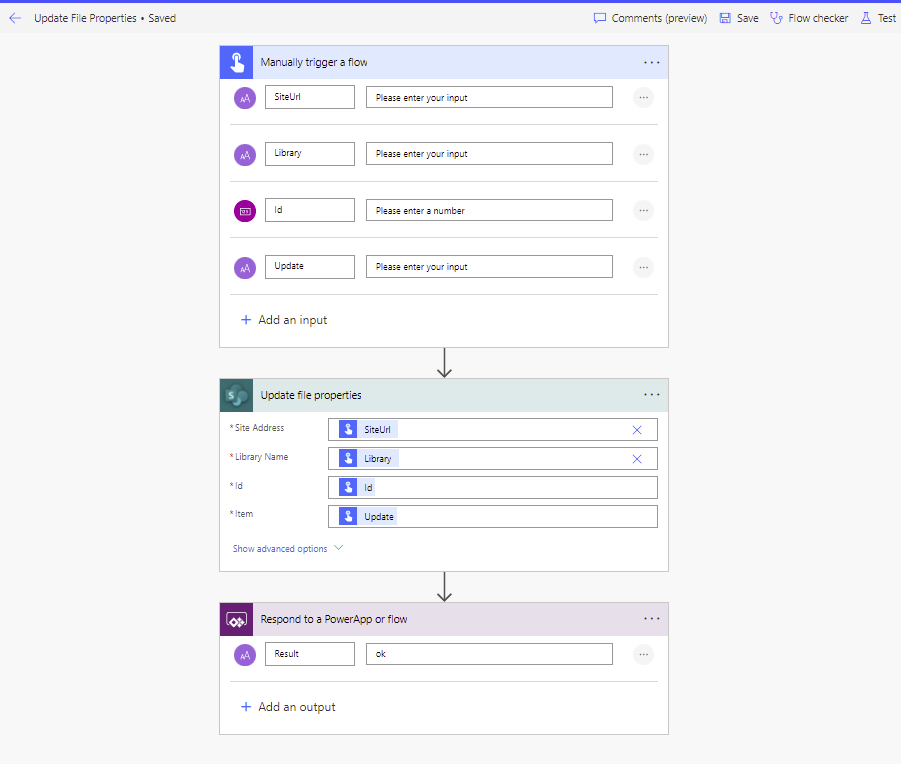
Task: Edit the Id input name field
Action: click(310, 210)
